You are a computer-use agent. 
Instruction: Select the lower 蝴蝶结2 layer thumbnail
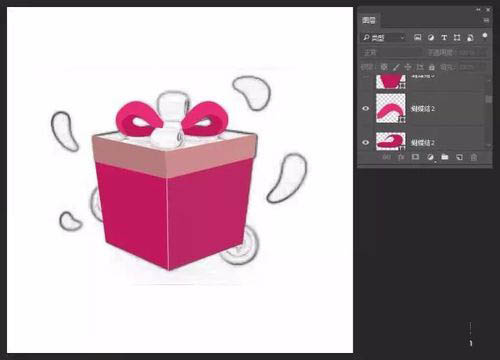391,141
